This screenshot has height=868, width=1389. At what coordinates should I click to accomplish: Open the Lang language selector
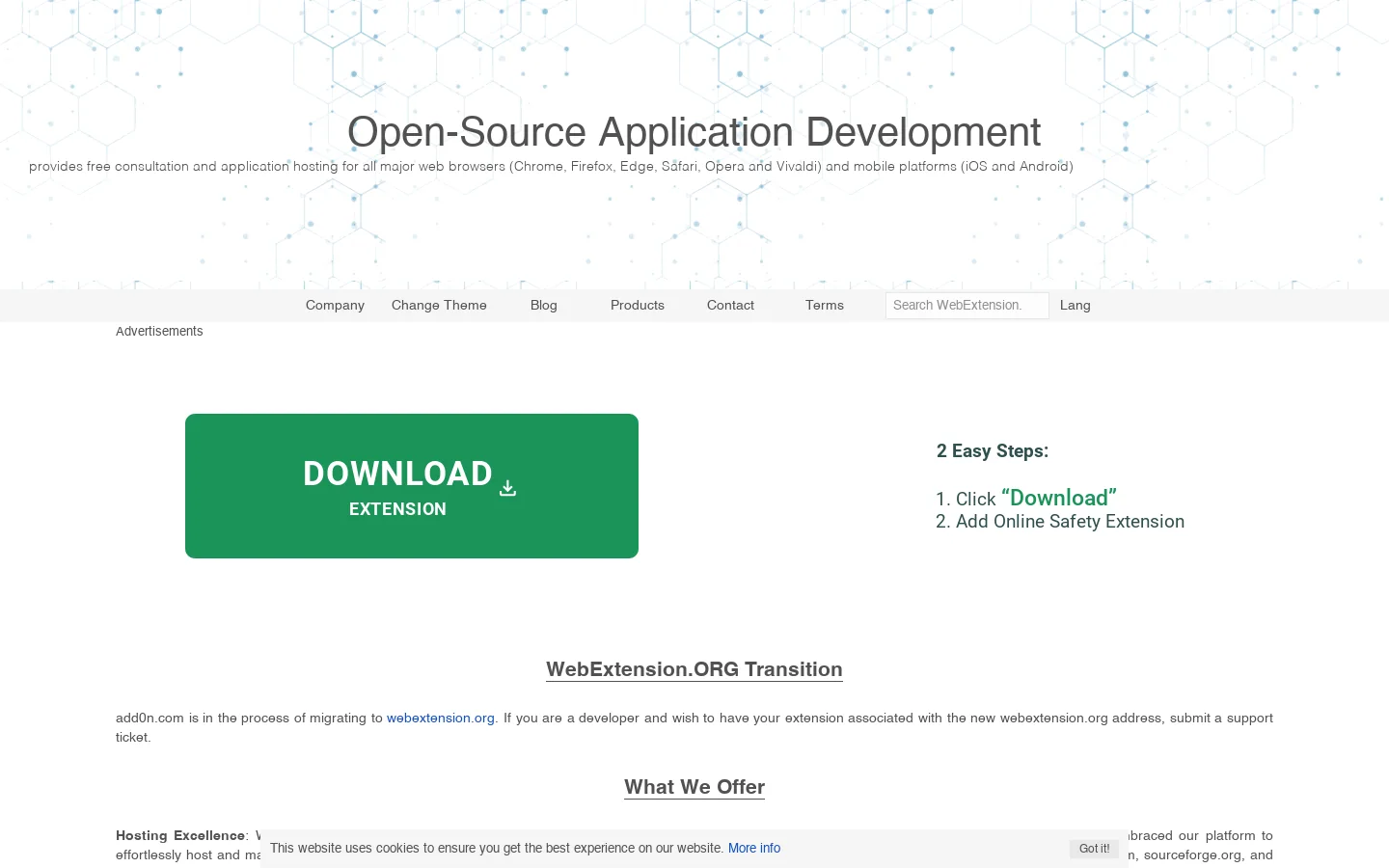(1076, 305)
